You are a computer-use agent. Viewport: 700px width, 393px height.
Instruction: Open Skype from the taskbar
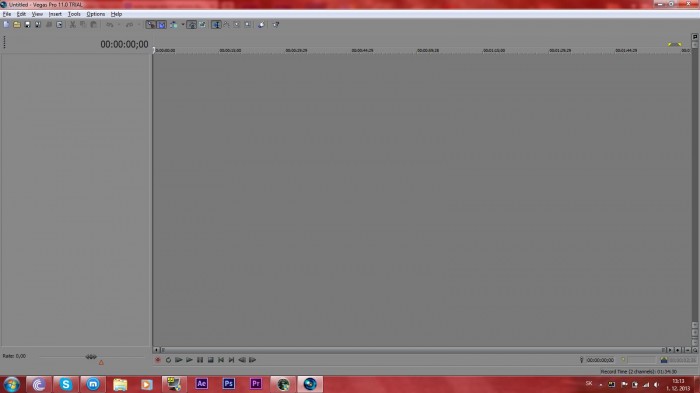66,384
